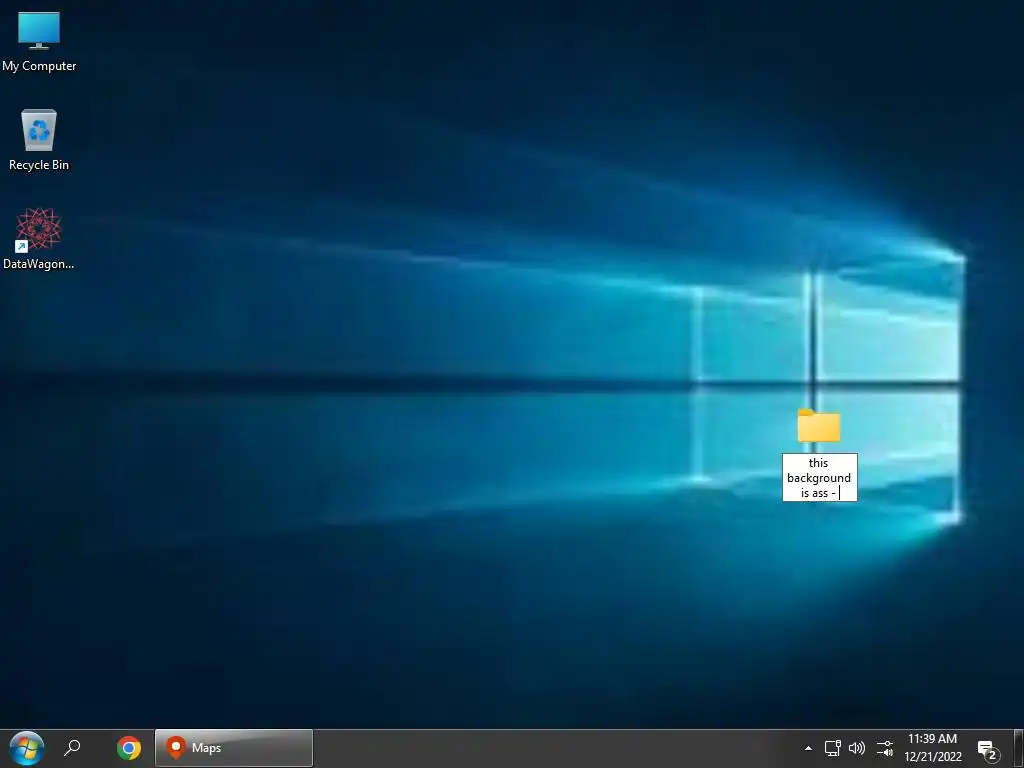This screenshot has height=768, width=1024.
Task: Switch to the Maps taskbar window
Action: tap(234, 748)
